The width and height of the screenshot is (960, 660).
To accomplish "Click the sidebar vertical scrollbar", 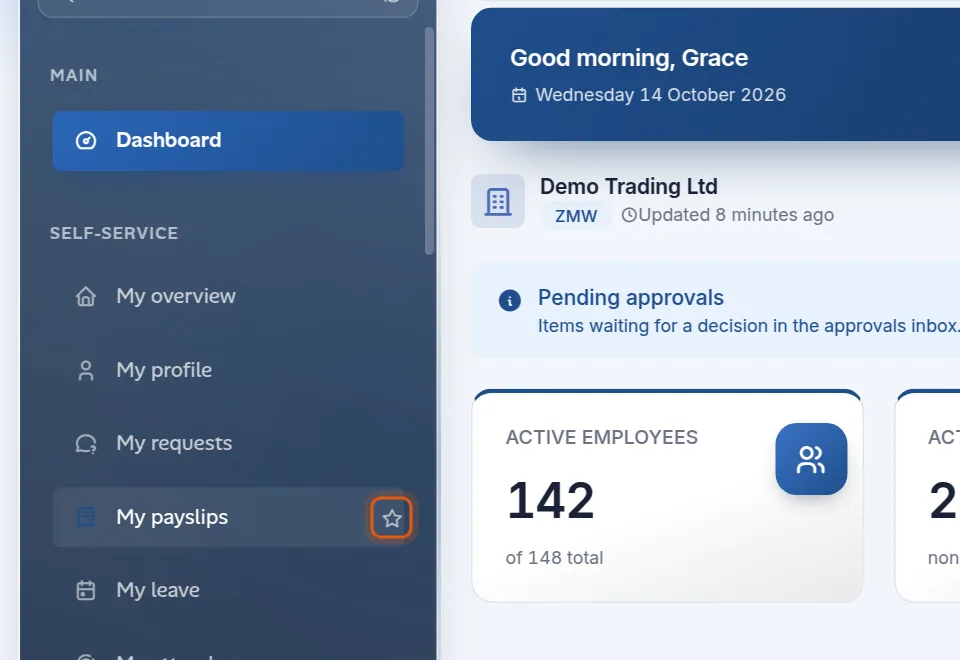I will point(429,141).
